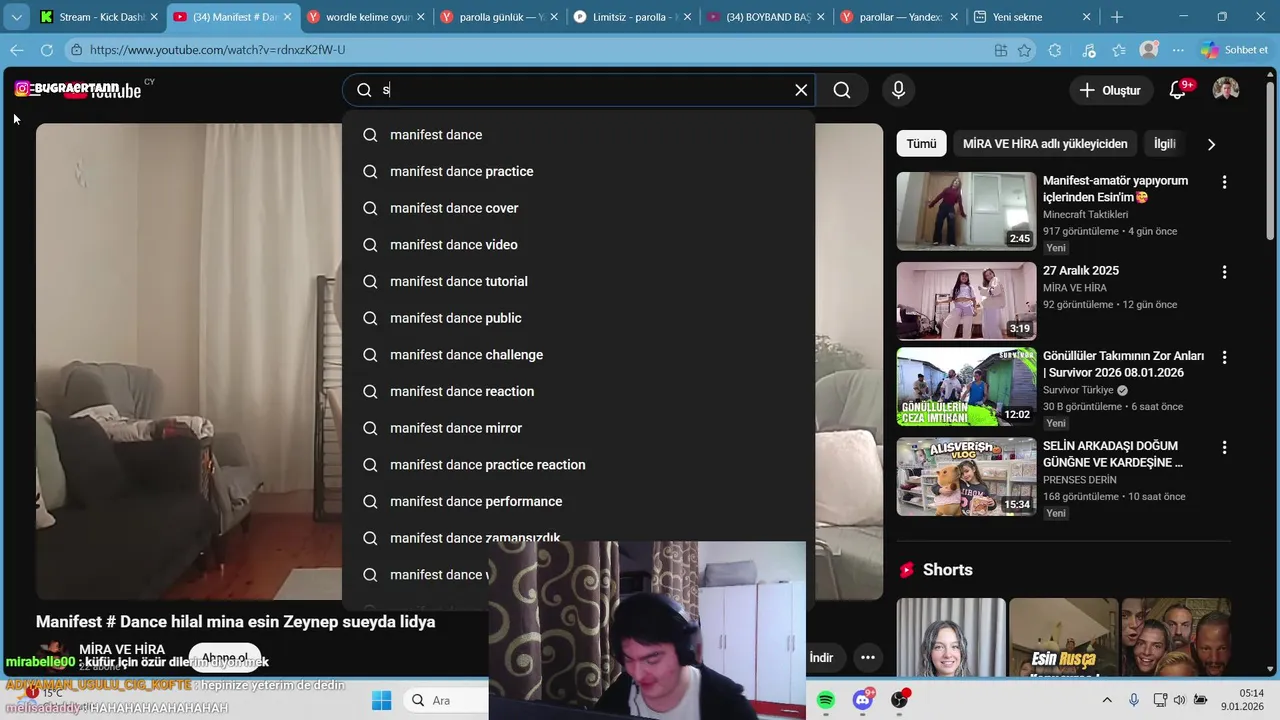The image size is (1280, 720).
Task: Open a new browser tab with plus
Action: 1117,17
